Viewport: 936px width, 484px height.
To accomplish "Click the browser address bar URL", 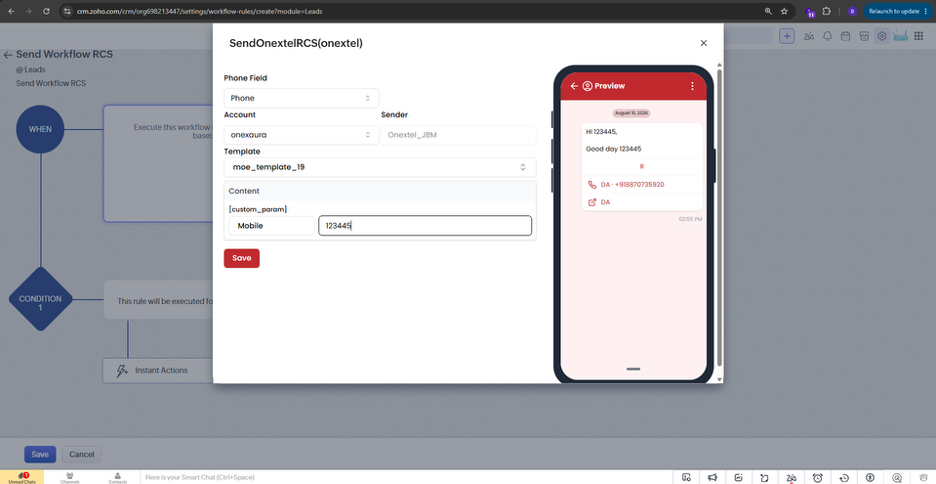I will [x=199, y=11].
